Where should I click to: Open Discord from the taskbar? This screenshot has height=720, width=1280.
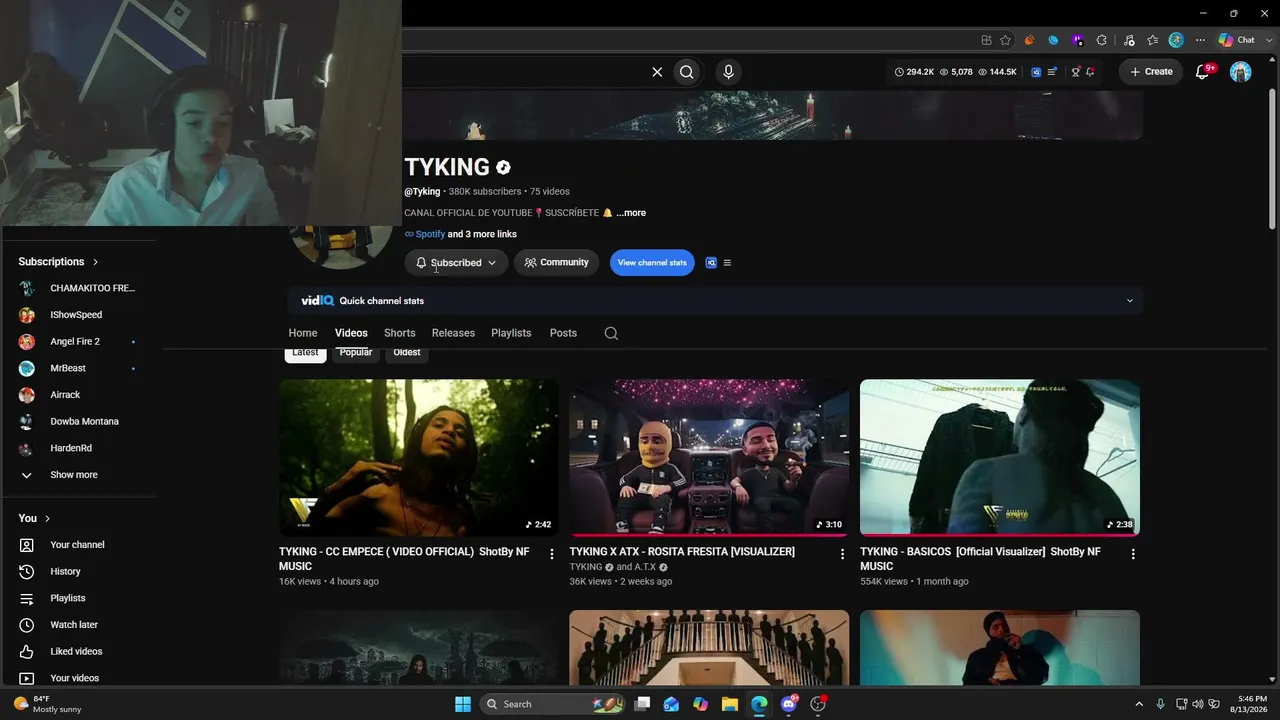click(789, 704)
